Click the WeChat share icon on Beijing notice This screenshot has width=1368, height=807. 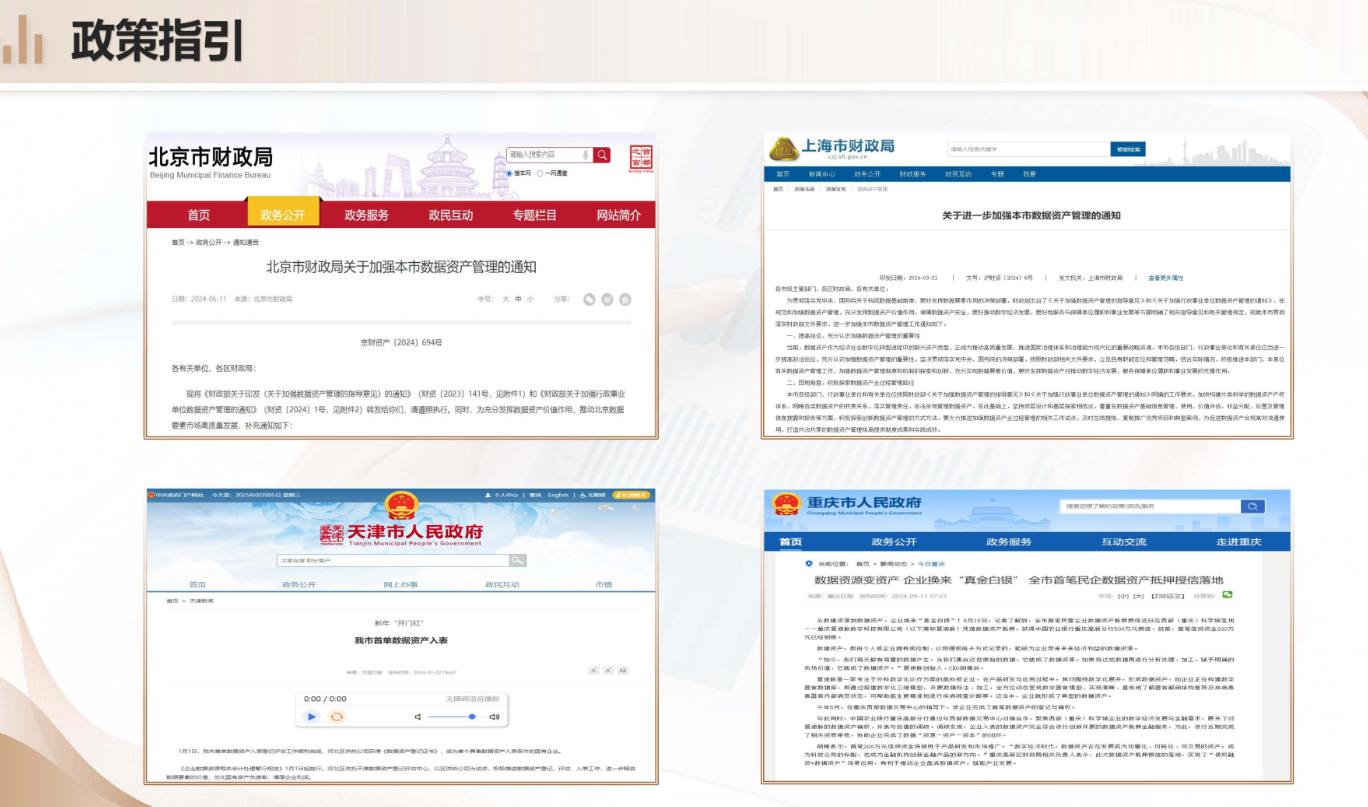590,299
